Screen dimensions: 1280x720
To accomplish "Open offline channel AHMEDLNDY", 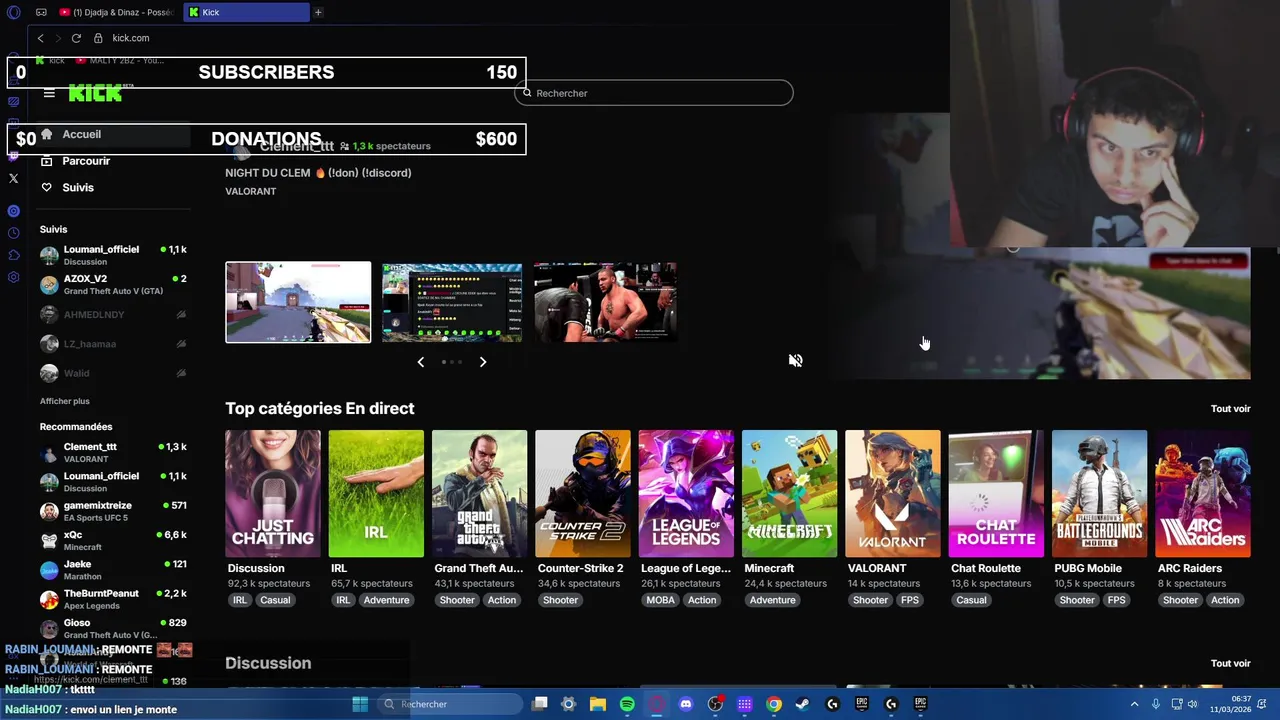I will tap(113, 314).
